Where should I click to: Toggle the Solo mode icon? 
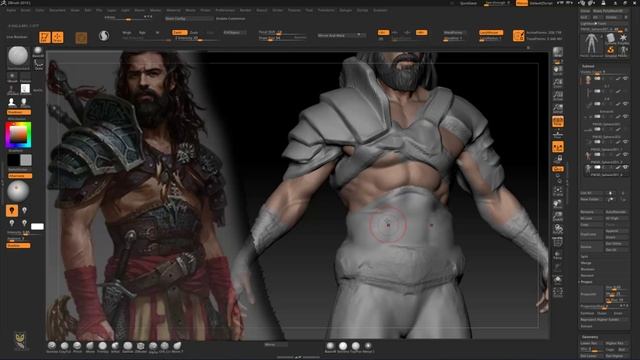(x=558, y=280)
